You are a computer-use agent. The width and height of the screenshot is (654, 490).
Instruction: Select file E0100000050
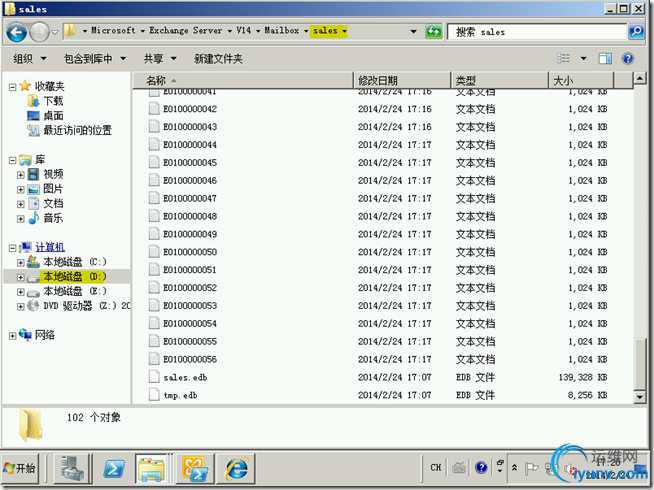[x=190, y=252]
